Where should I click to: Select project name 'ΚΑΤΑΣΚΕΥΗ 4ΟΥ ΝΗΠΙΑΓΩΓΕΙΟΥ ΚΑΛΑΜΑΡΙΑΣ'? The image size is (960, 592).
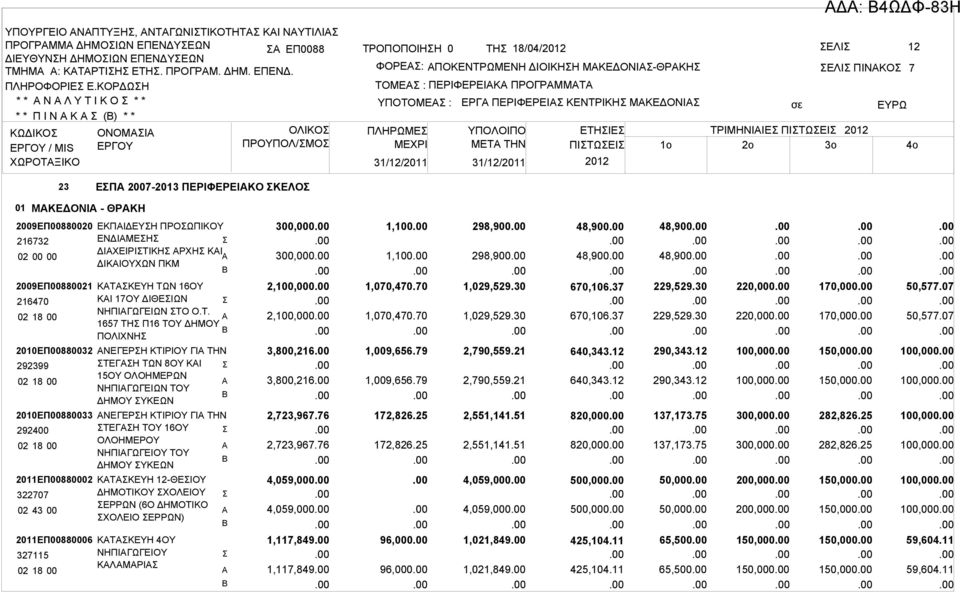point(136,552)
